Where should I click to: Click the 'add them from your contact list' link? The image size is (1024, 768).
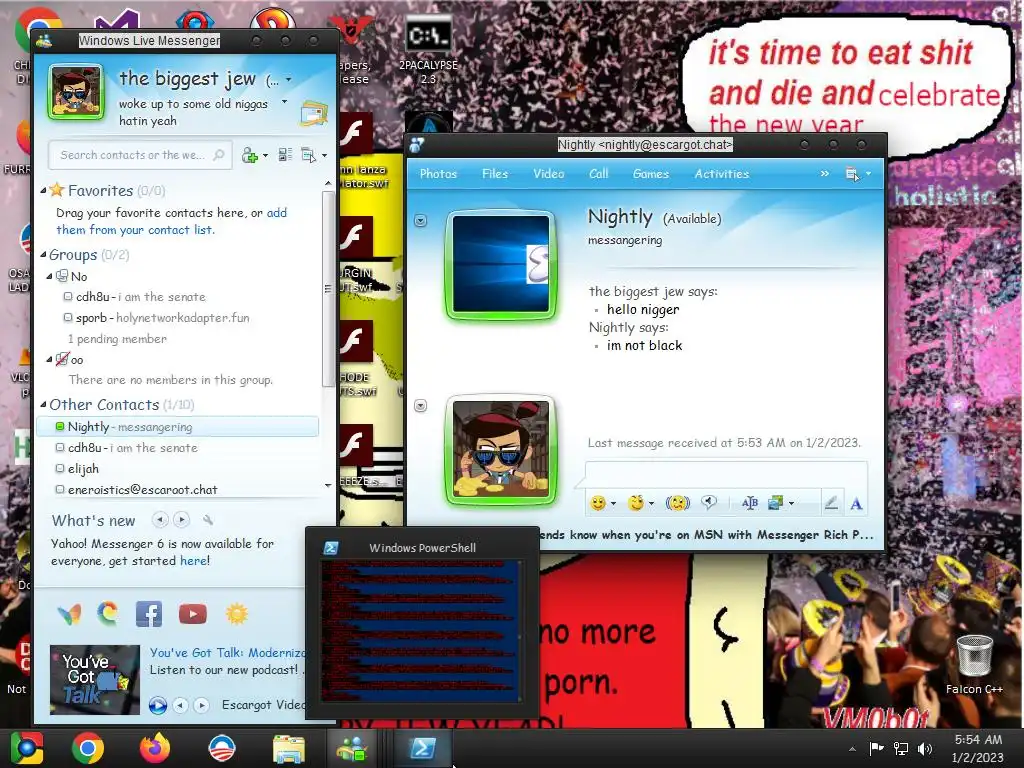tap(171, 221)
